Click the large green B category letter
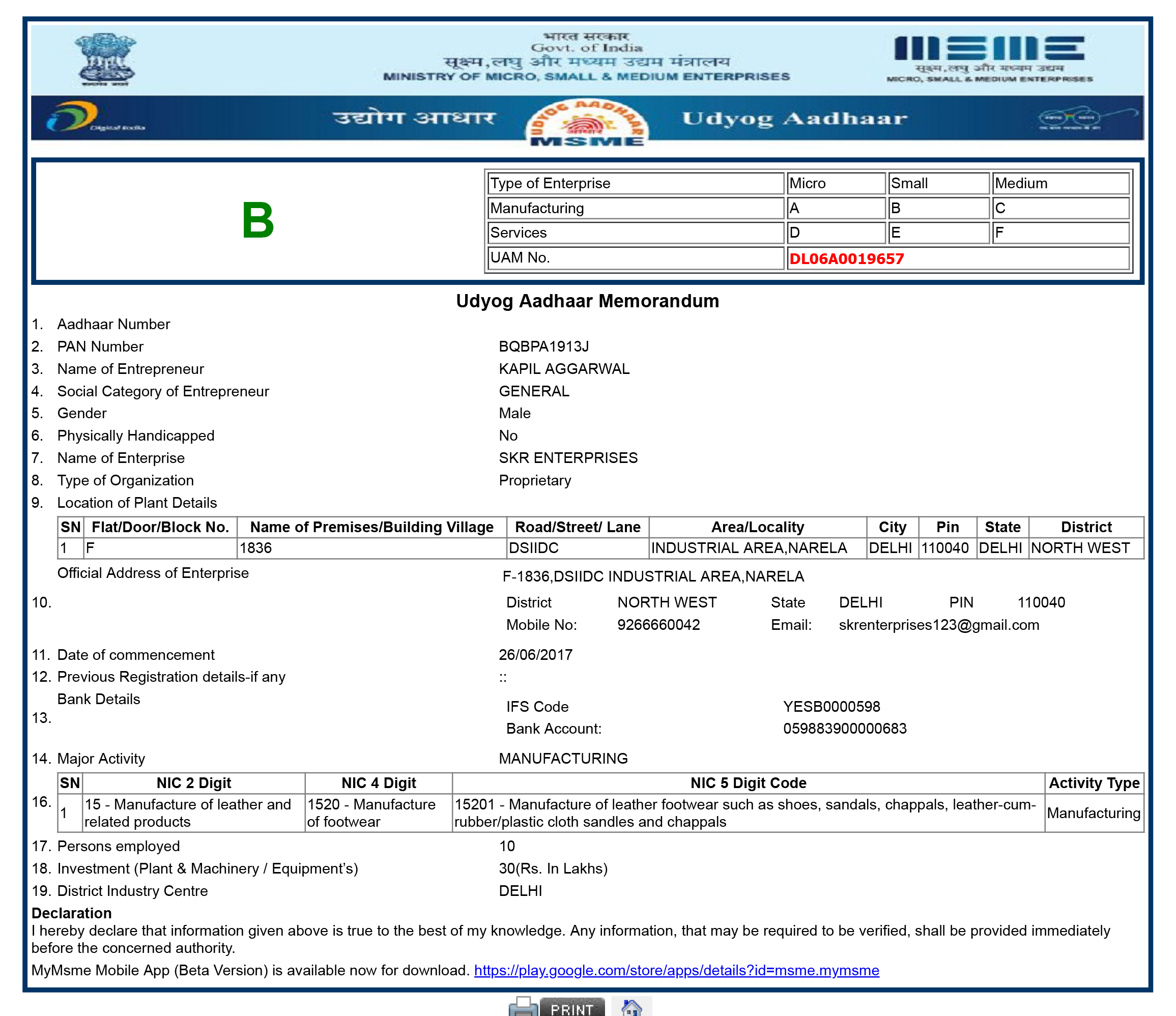This screenshot has width=1176, height=1016. point(257,221)
